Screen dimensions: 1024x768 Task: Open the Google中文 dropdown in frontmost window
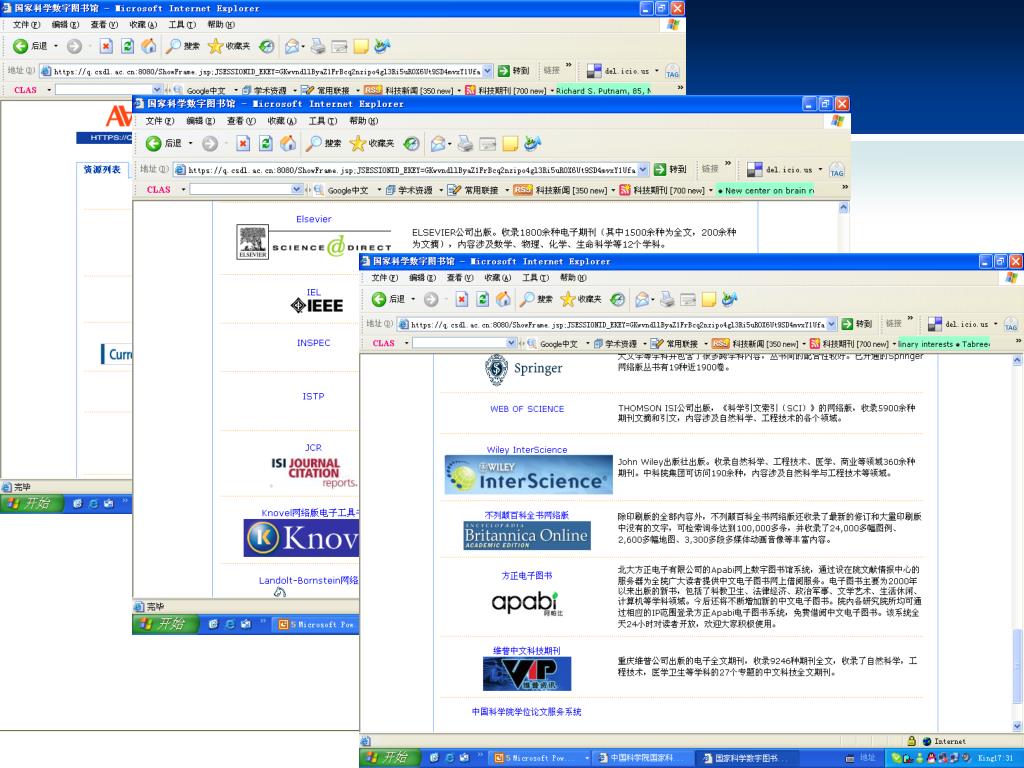coord(587,344)
